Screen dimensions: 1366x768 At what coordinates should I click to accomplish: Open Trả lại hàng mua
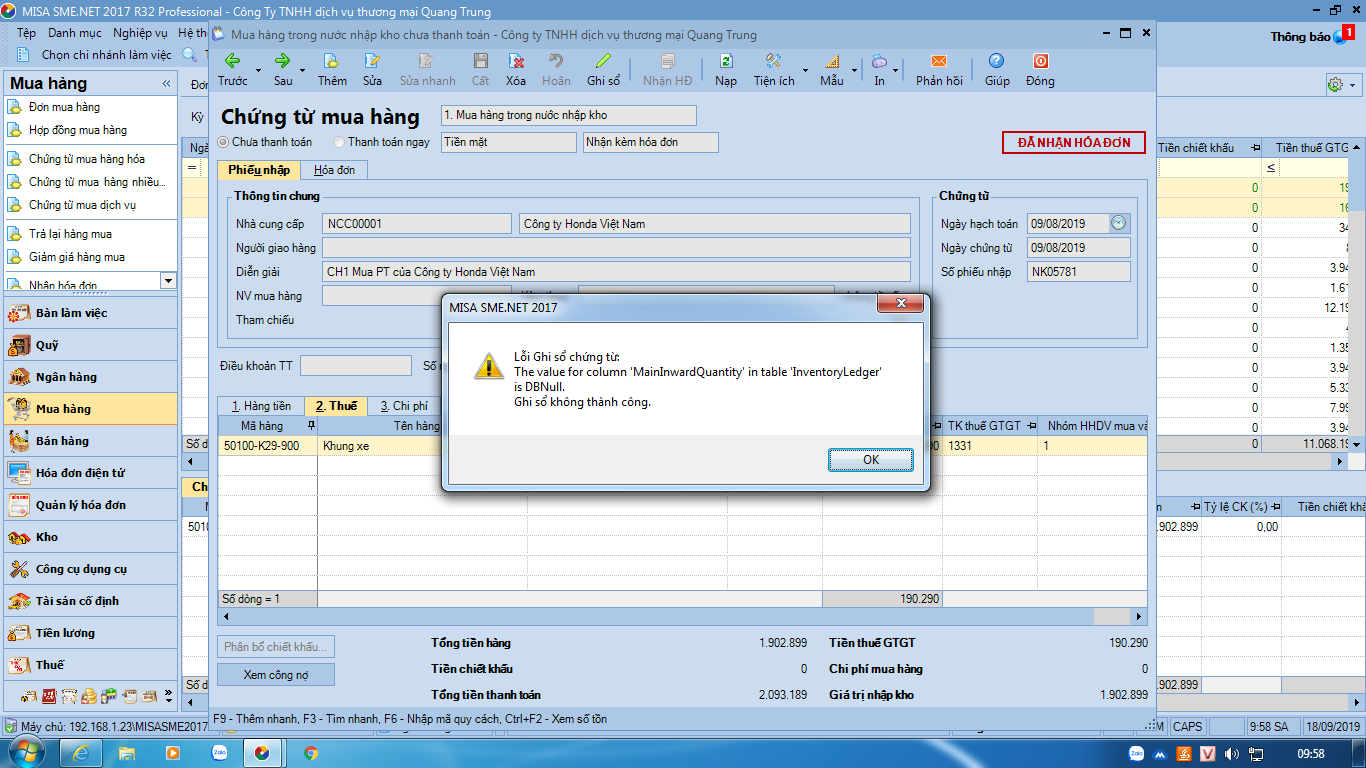pos(70,234)
